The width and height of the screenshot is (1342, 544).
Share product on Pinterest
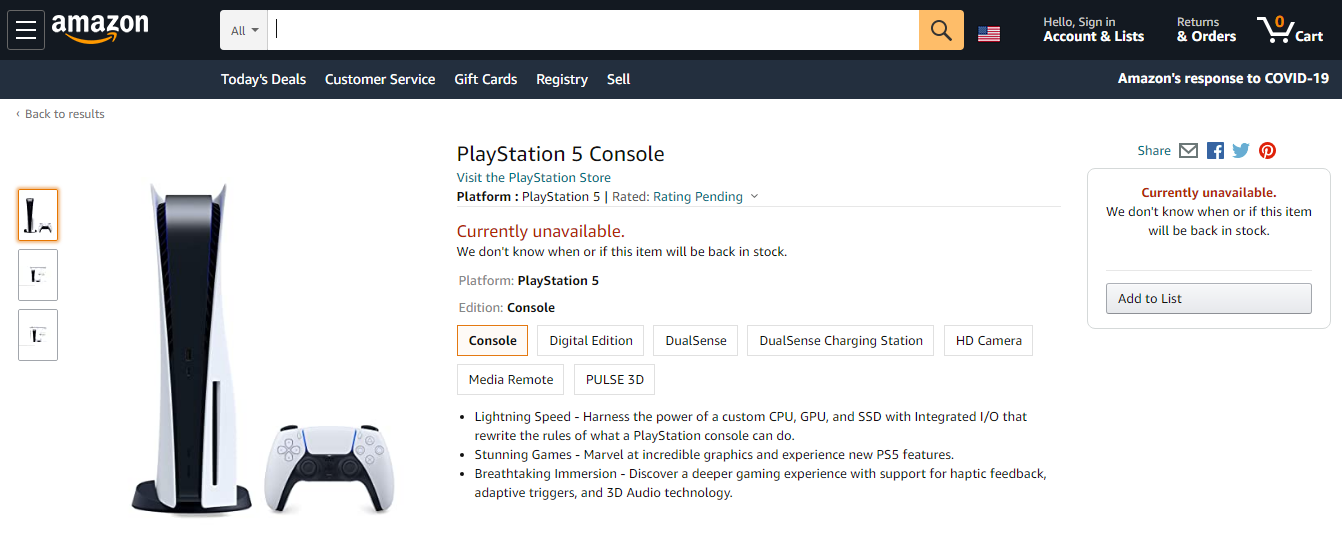coord(1267,151)
